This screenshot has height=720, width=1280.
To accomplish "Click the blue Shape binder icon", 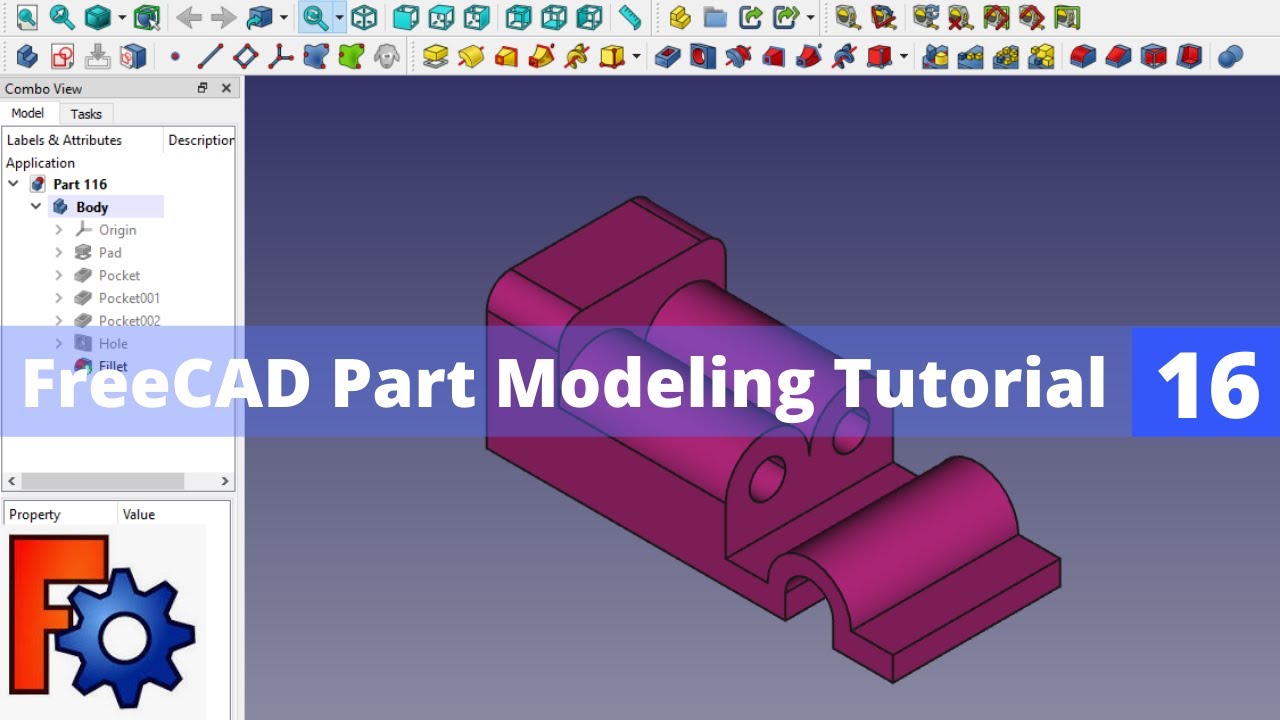I will (316, 56).
